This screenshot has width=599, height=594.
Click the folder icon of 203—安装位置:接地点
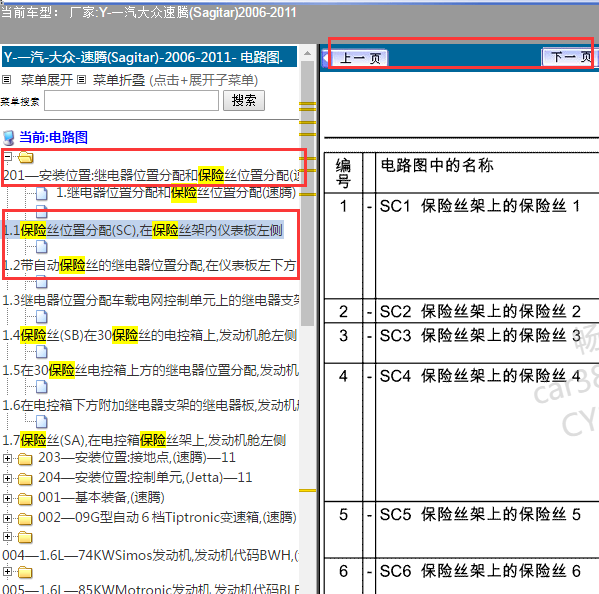coord(25,458)
